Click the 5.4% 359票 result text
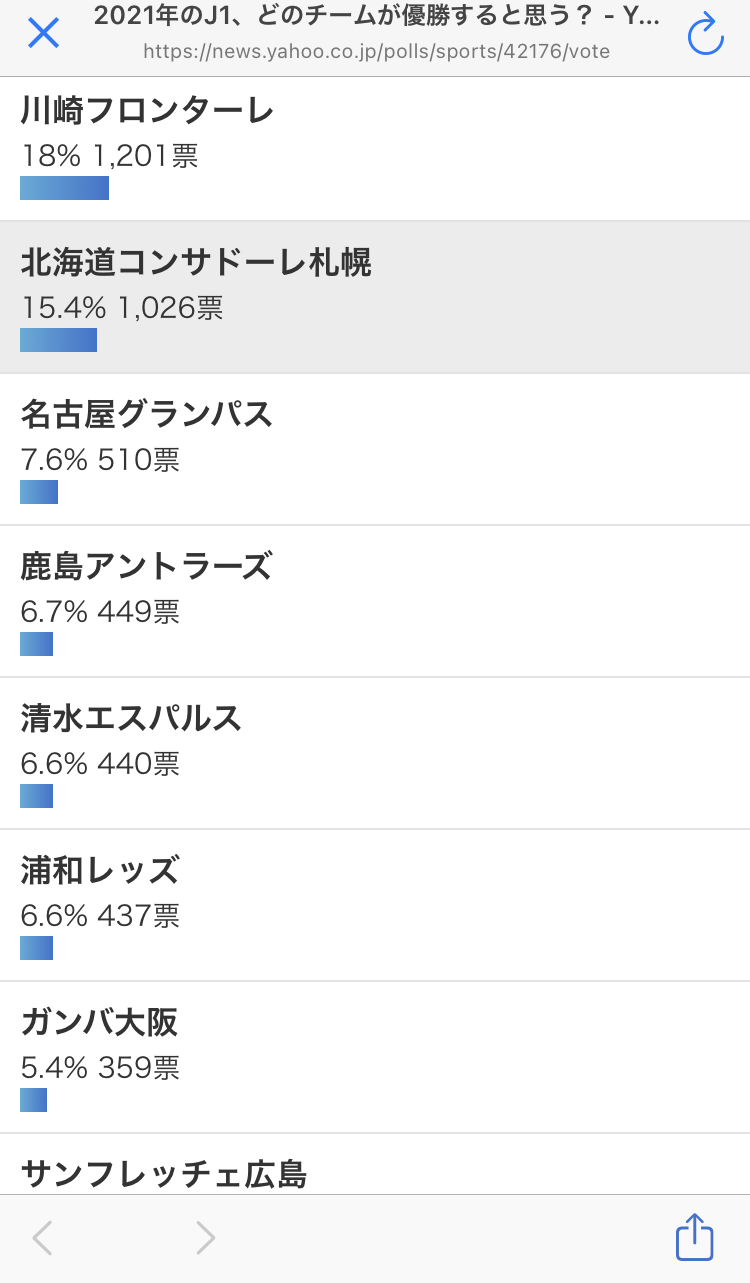 click(100, 1068)
